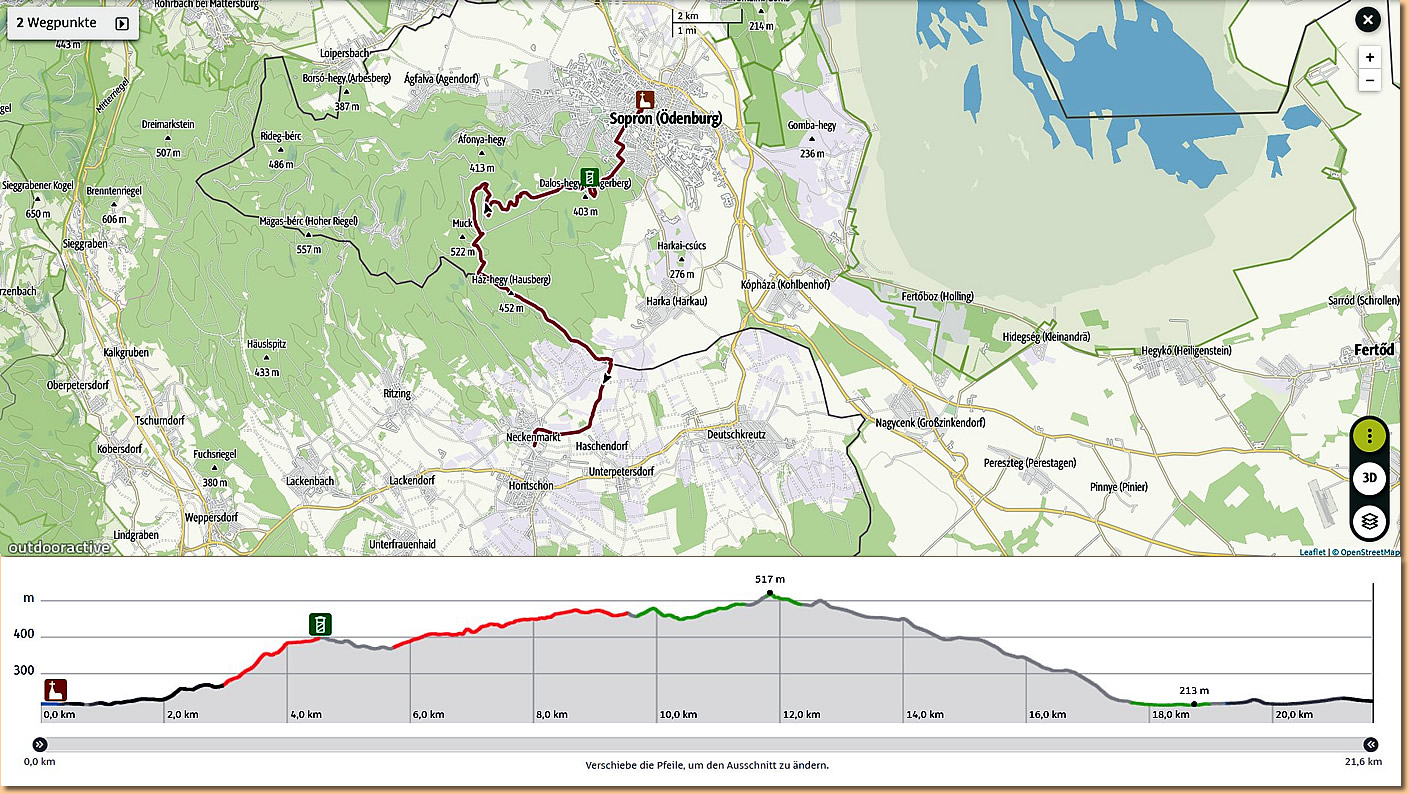This screenshot has height=794, width=1409.
Task: Zoom out with the minus button
Action: [x=1369, y=81]
